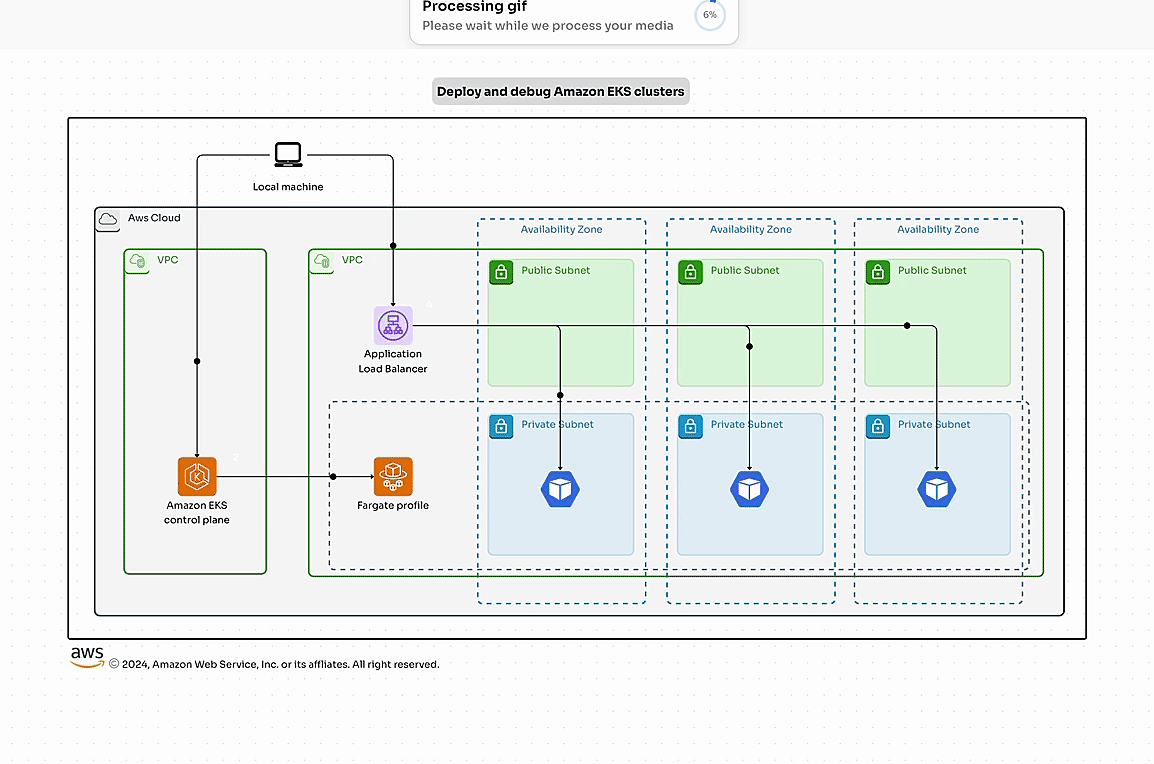1154x764 pixels.
Task: Click the VPC label above the EKS control plane
Action: (168, 260)
